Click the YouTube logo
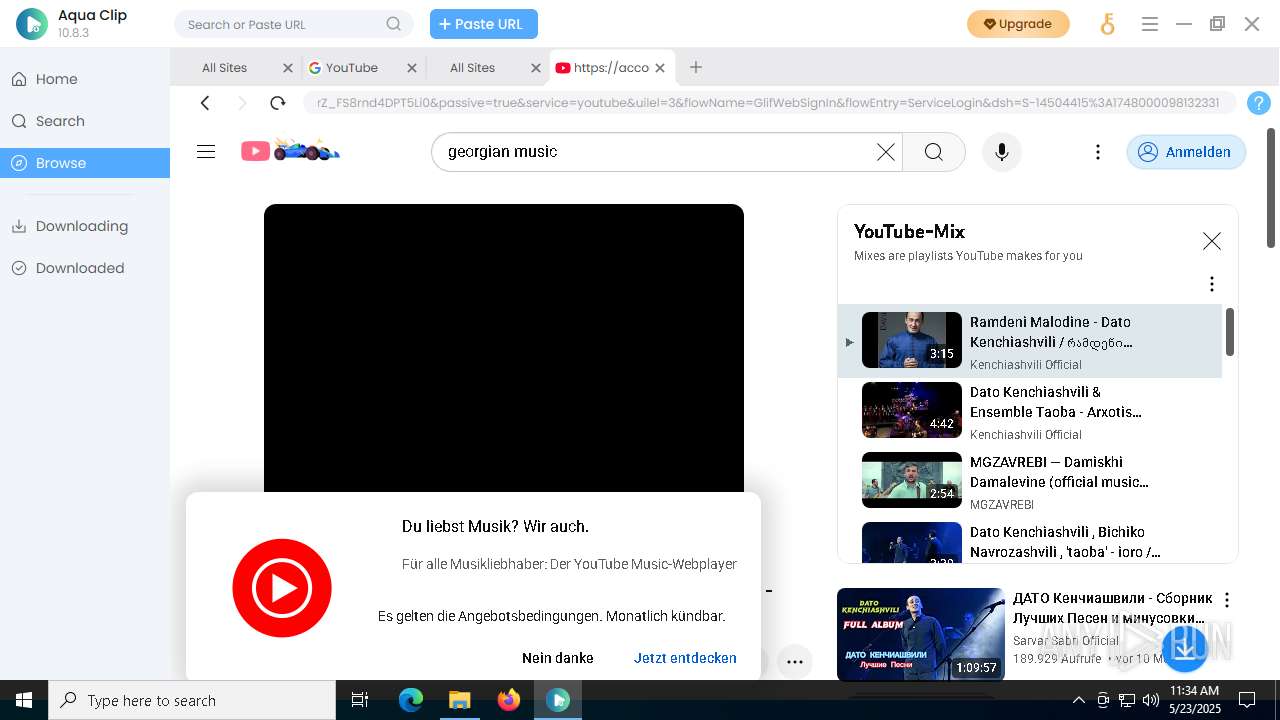Screen dimensions: 1280x720 tap(290, 151)
